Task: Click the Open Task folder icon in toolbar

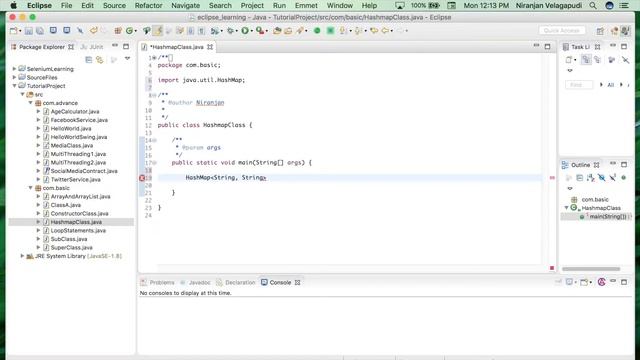Action: [x=288, y=31]
